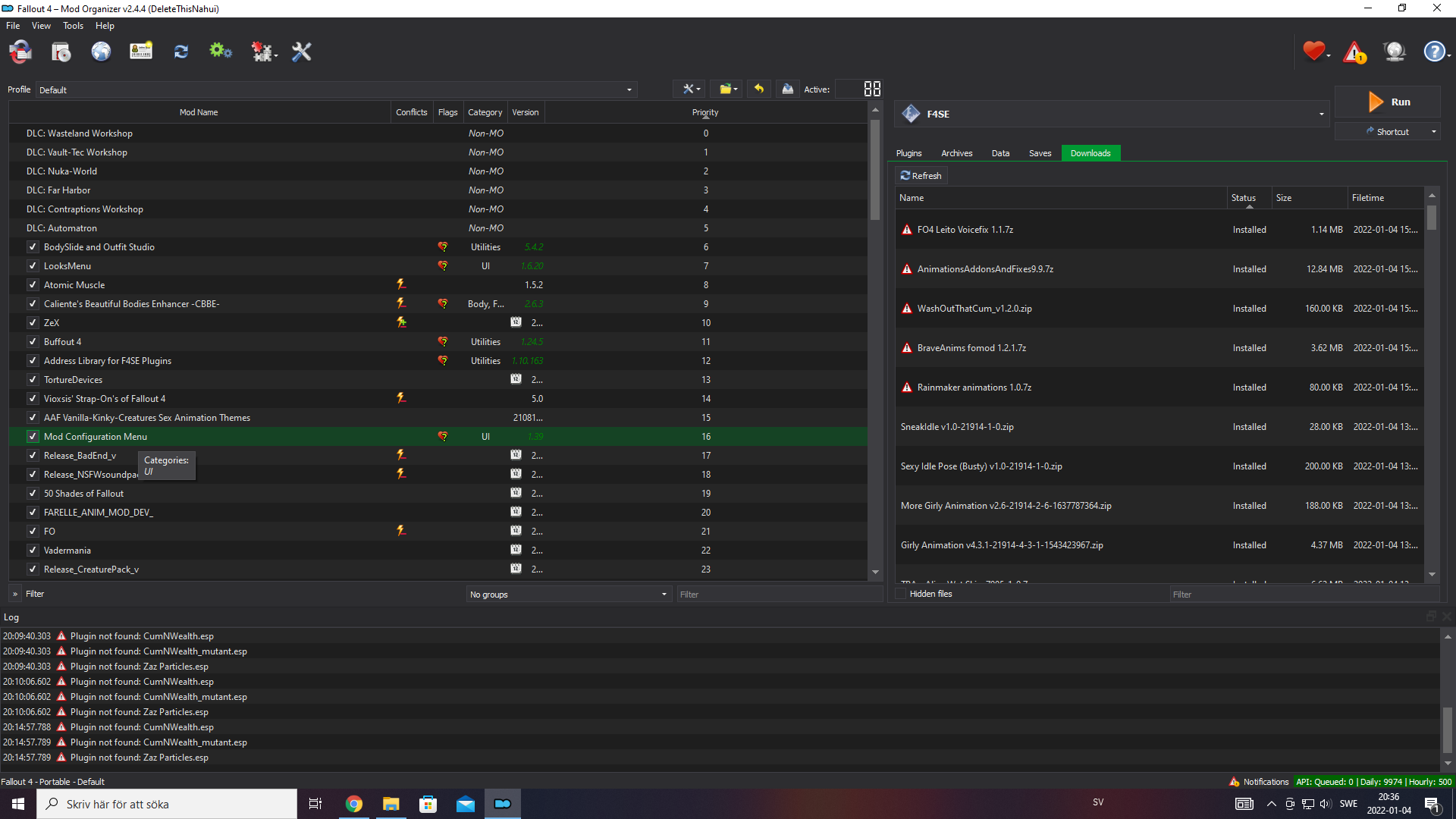Click the Run button
This screenshot has width=1456, height=819.
click(x=1387, y=102)
